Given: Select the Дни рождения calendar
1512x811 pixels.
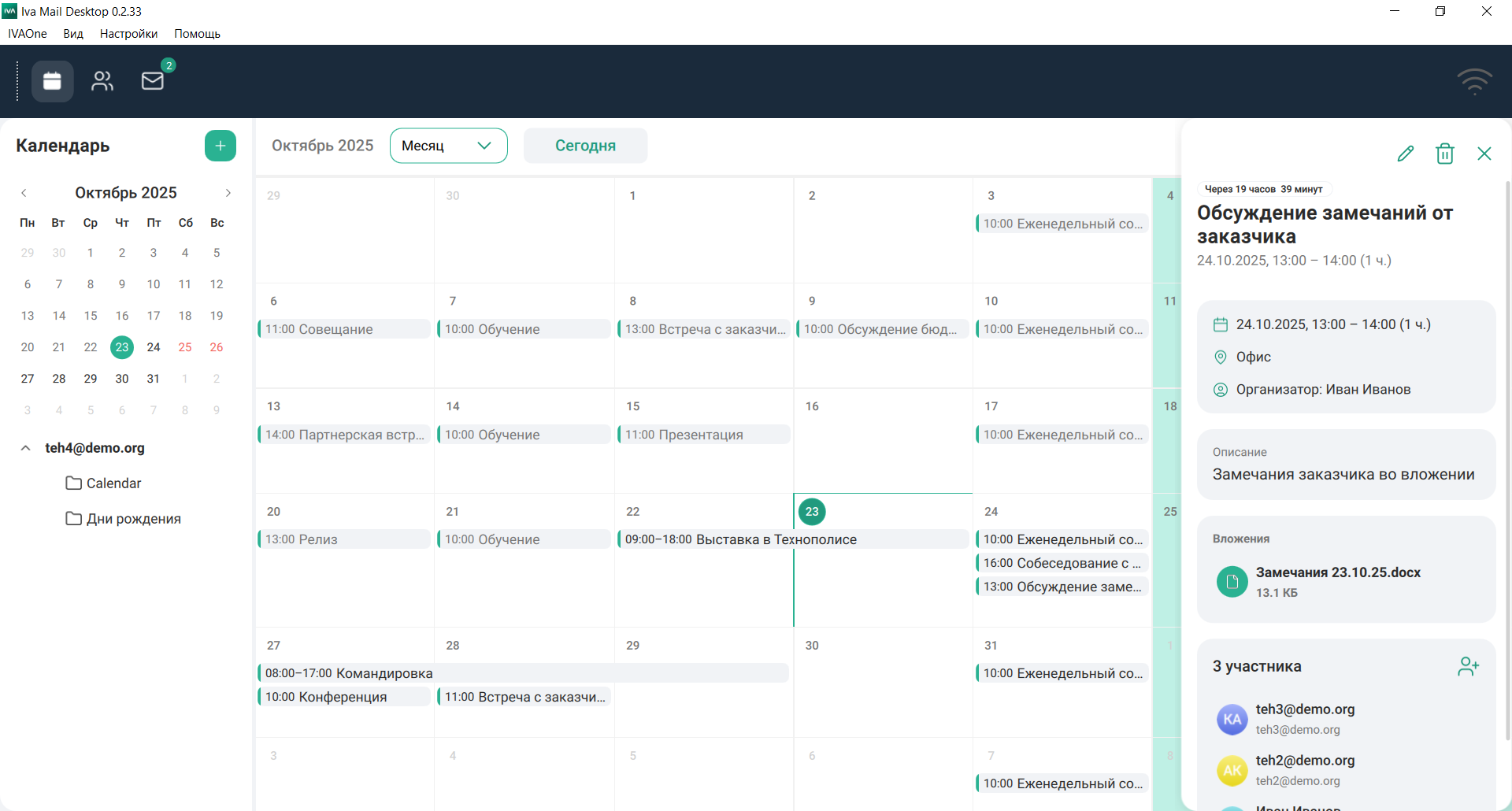Looking at the screenshot, I should [x=133, y=519].
